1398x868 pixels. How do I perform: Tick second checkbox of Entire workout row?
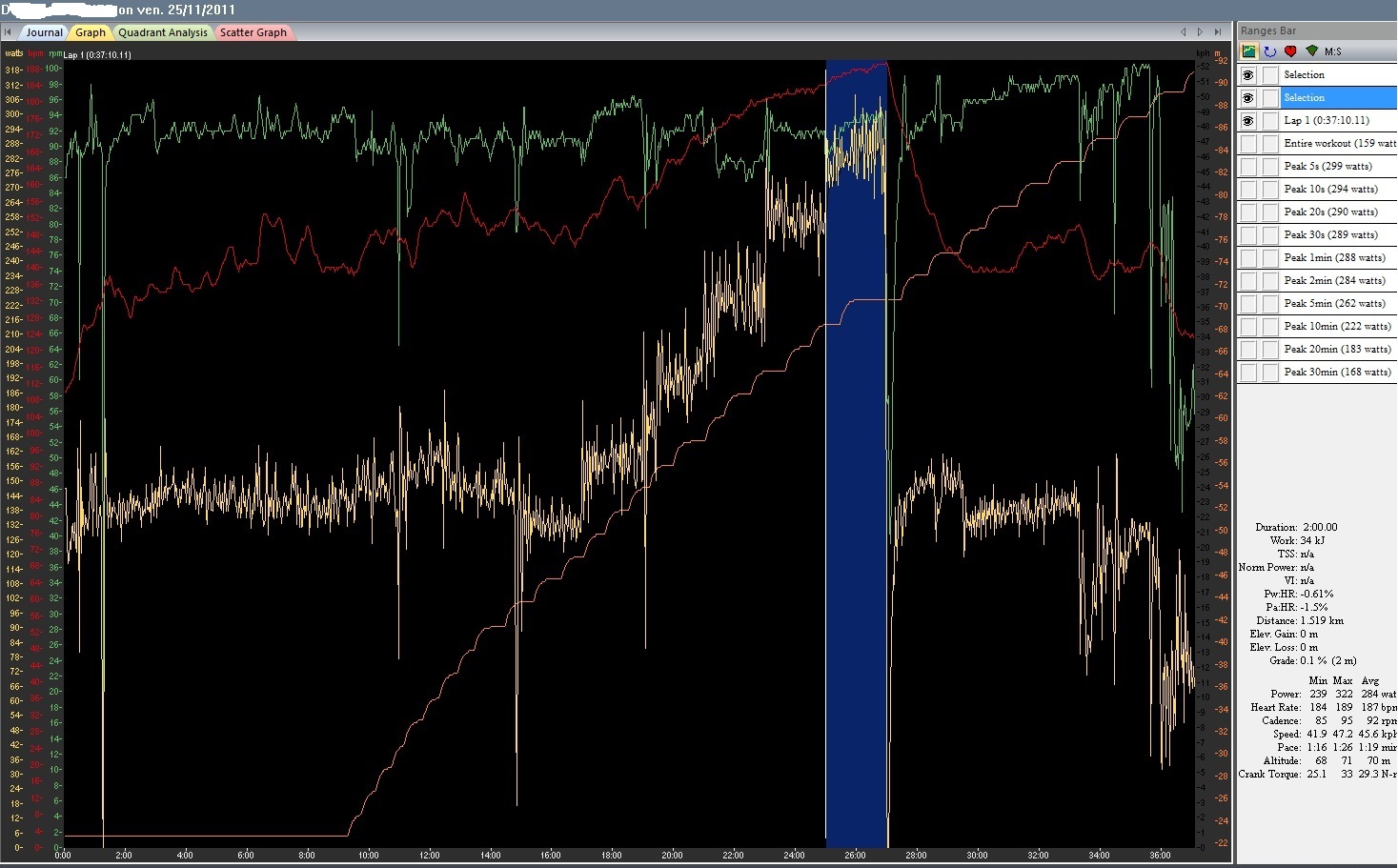tap(1270, 144)
